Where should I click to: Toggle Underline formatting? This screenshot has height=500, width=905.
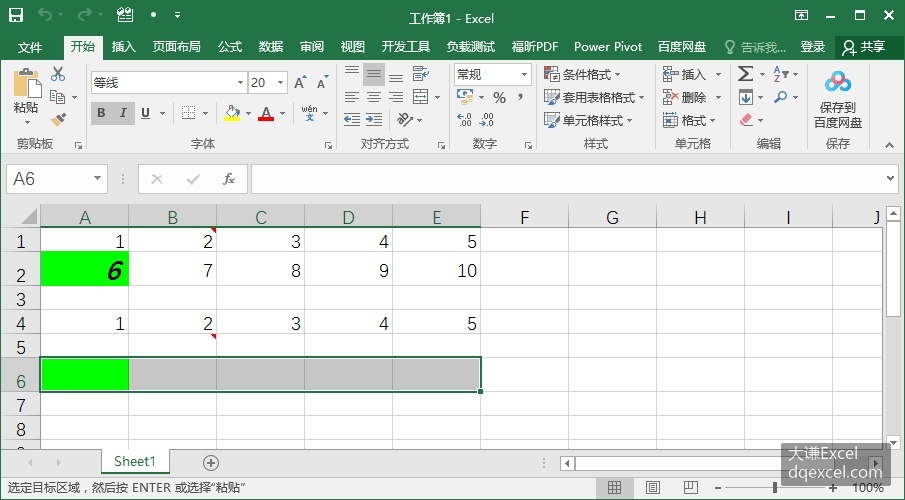tap(145, 113)
